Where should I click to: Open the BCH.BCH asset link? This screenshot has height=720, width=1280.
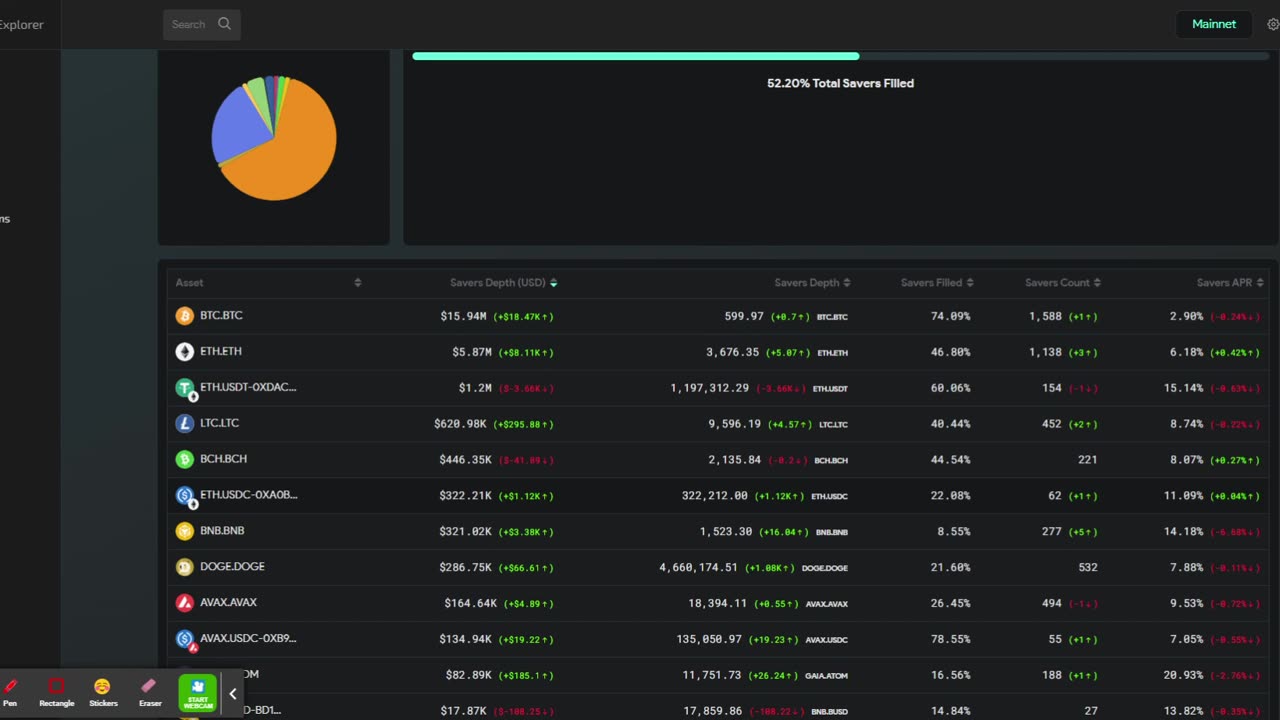click(223, 459)
